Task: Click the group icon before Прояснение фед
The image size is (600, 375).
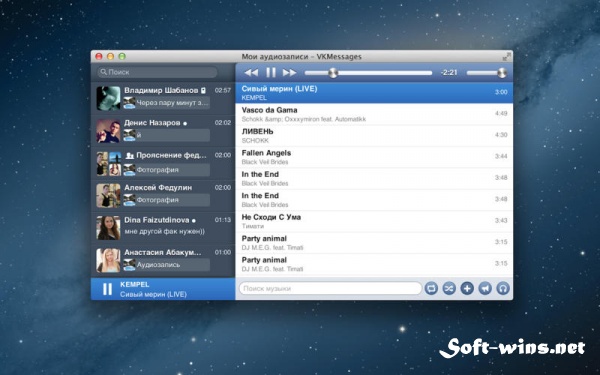Action: coord(130,155)
